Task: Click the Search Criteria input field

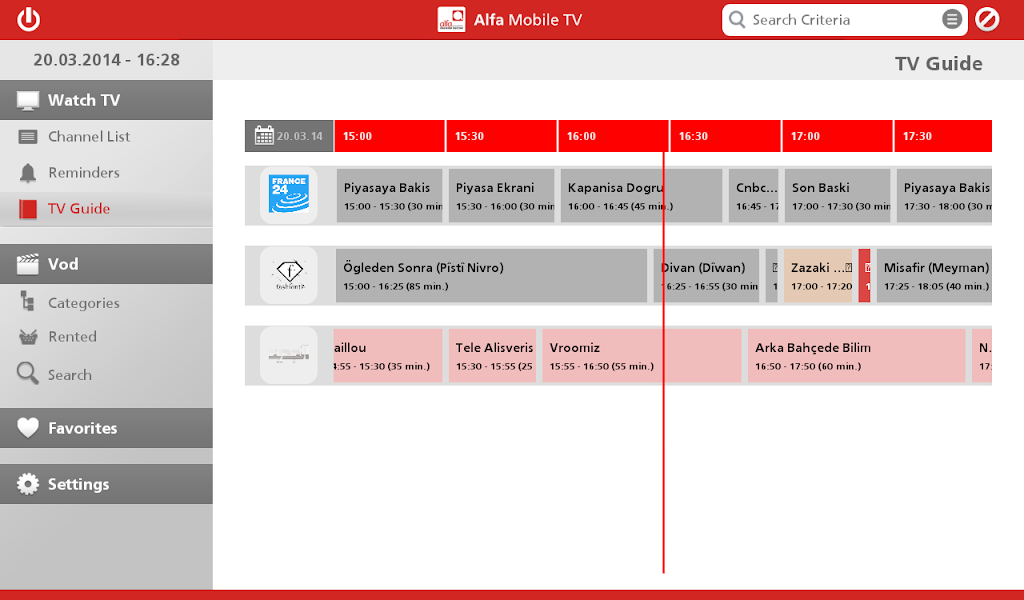Action: coord(840,19)
